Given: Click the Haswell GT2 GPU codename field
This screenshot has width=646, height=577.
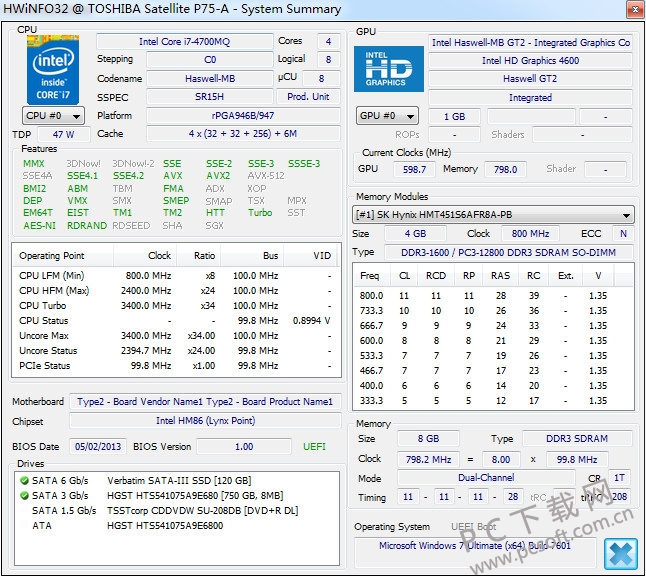Looking at the screenshot, I should pyautogui.click(x=530, y=79).
